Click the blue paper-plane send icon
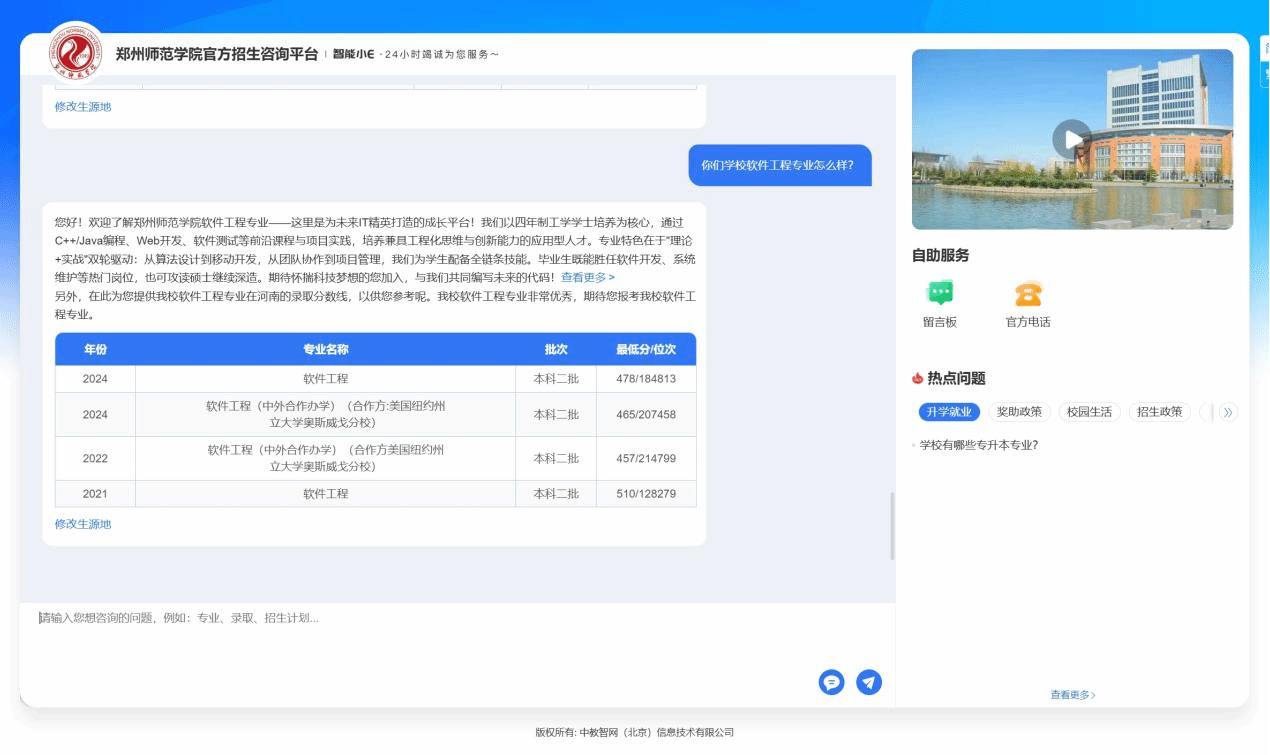 (x=869, y=682)
